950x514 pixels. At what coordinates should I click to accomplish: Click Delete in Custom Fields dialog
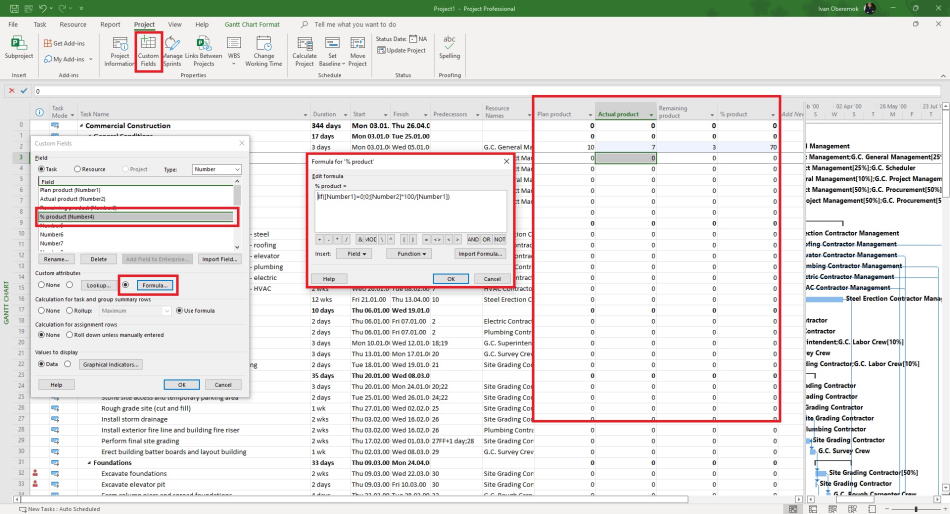[x=99, y=259]
